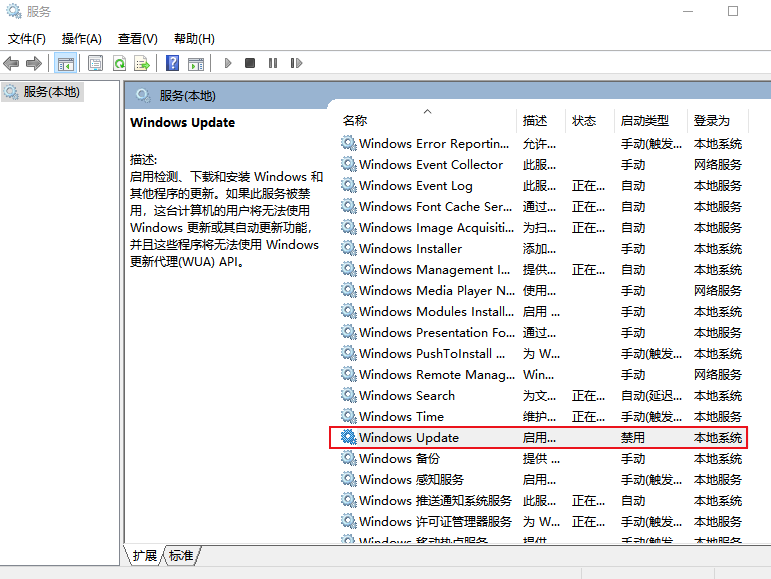
Task: Click the 本地系统 login of Windows Update
Action: click(x=717, y=437)
